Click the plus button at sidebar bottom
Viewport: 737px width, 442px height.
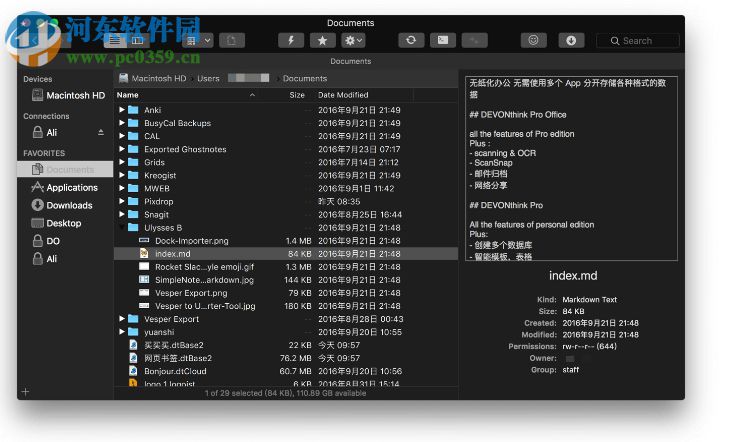click(x=25, y=392)
